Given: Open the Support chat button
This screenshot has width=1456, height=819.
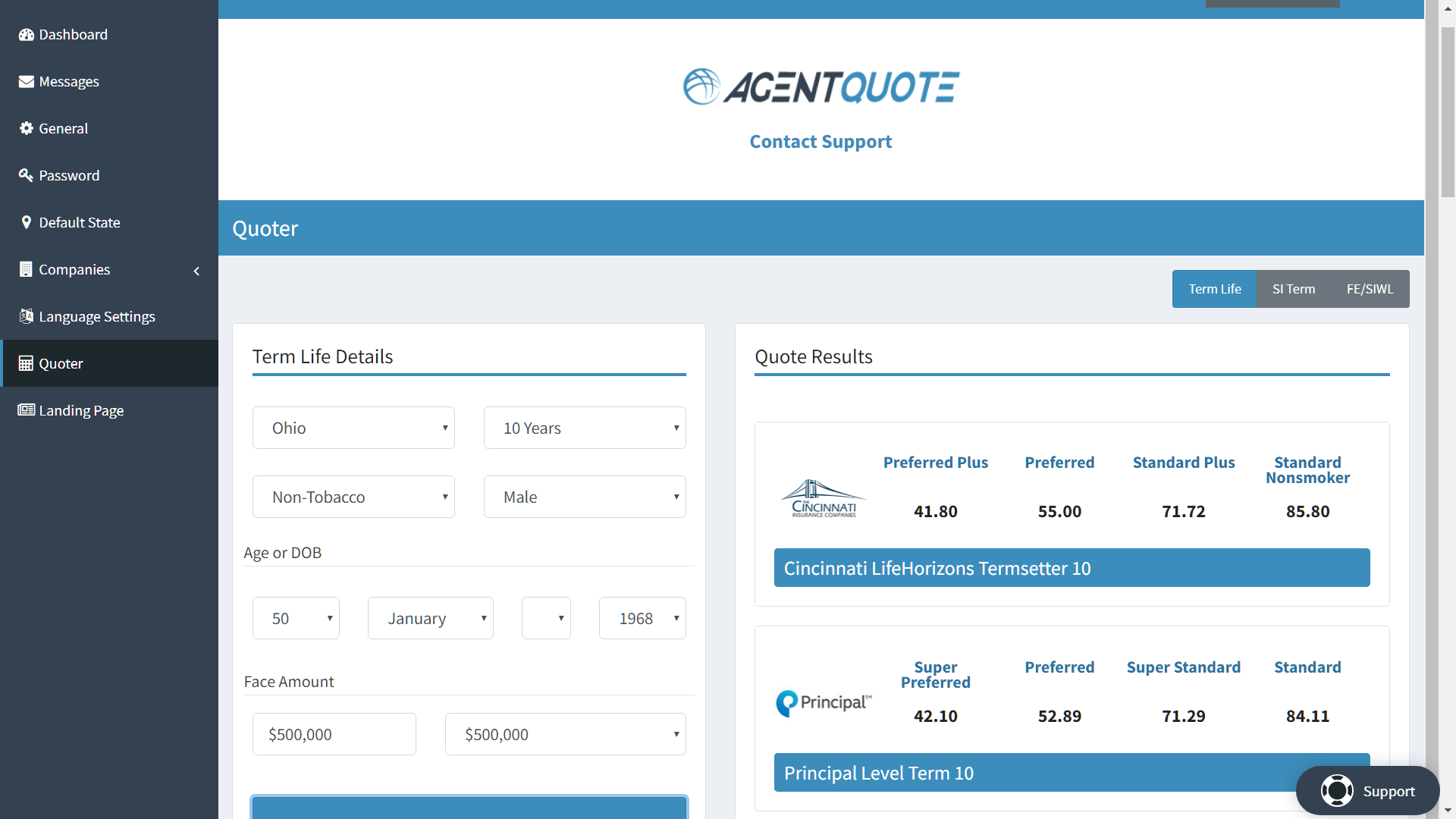Looking at the screenshot, I should coord(1367,791).
